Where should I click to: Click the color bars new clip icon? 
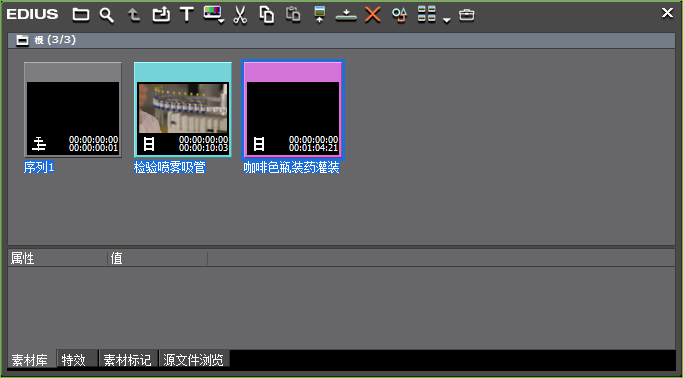point(212,14)
